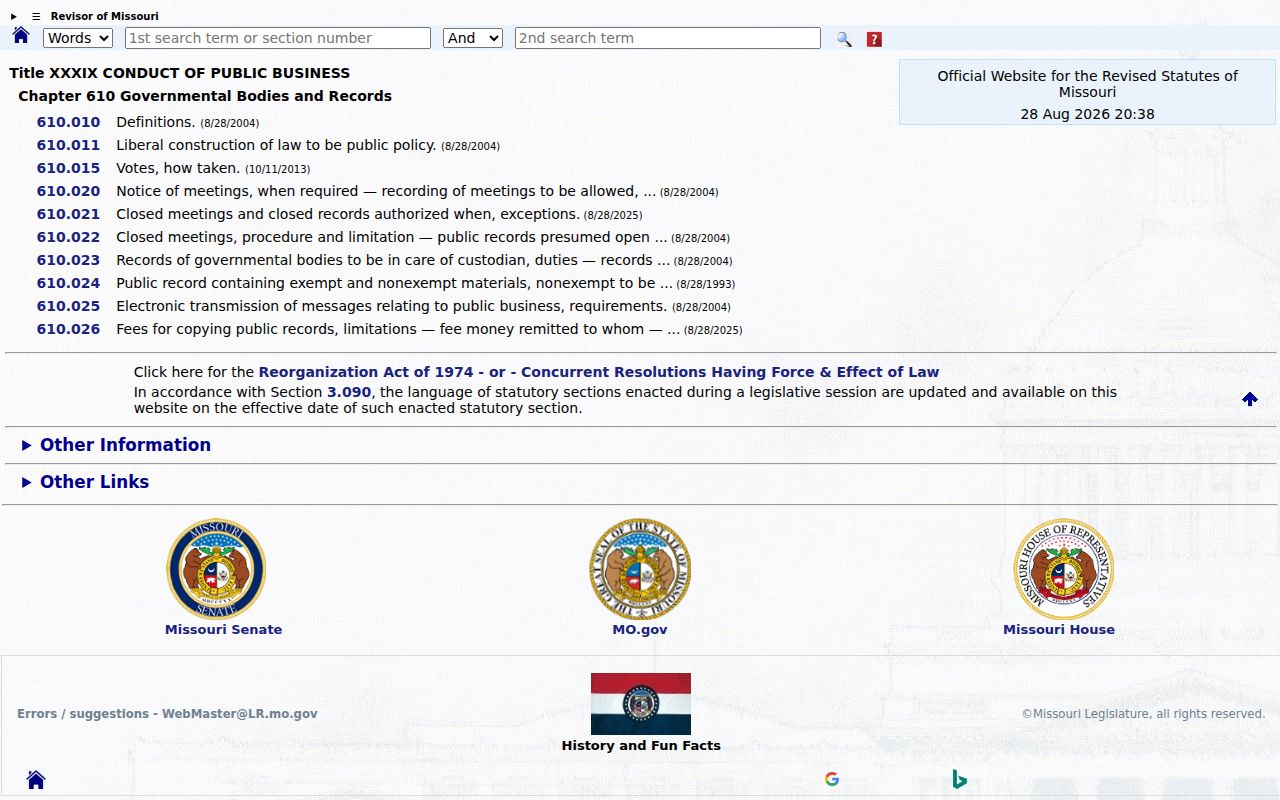Click the footer home icon
Screen dimensions: 1280x800
tap(36, 780)
